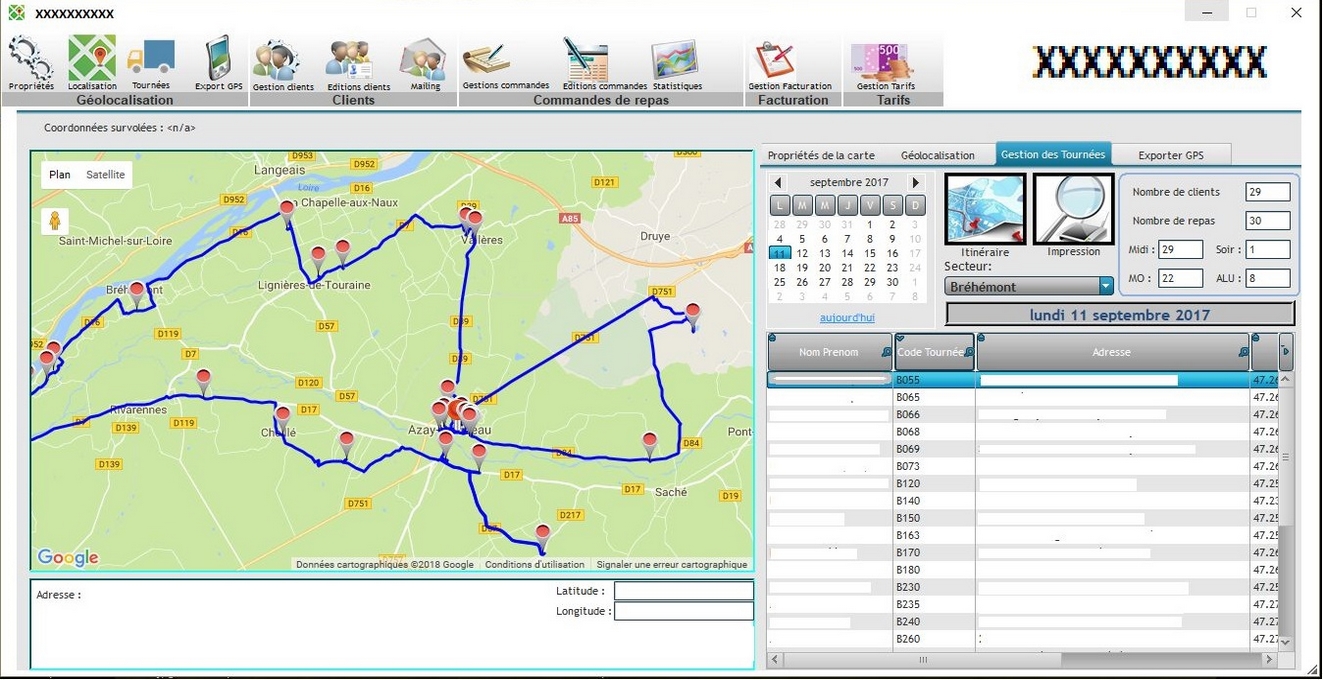Viewport: 1323px width, 680px height.
Task: Click the Latitude input field
Action: click(683, 591)
